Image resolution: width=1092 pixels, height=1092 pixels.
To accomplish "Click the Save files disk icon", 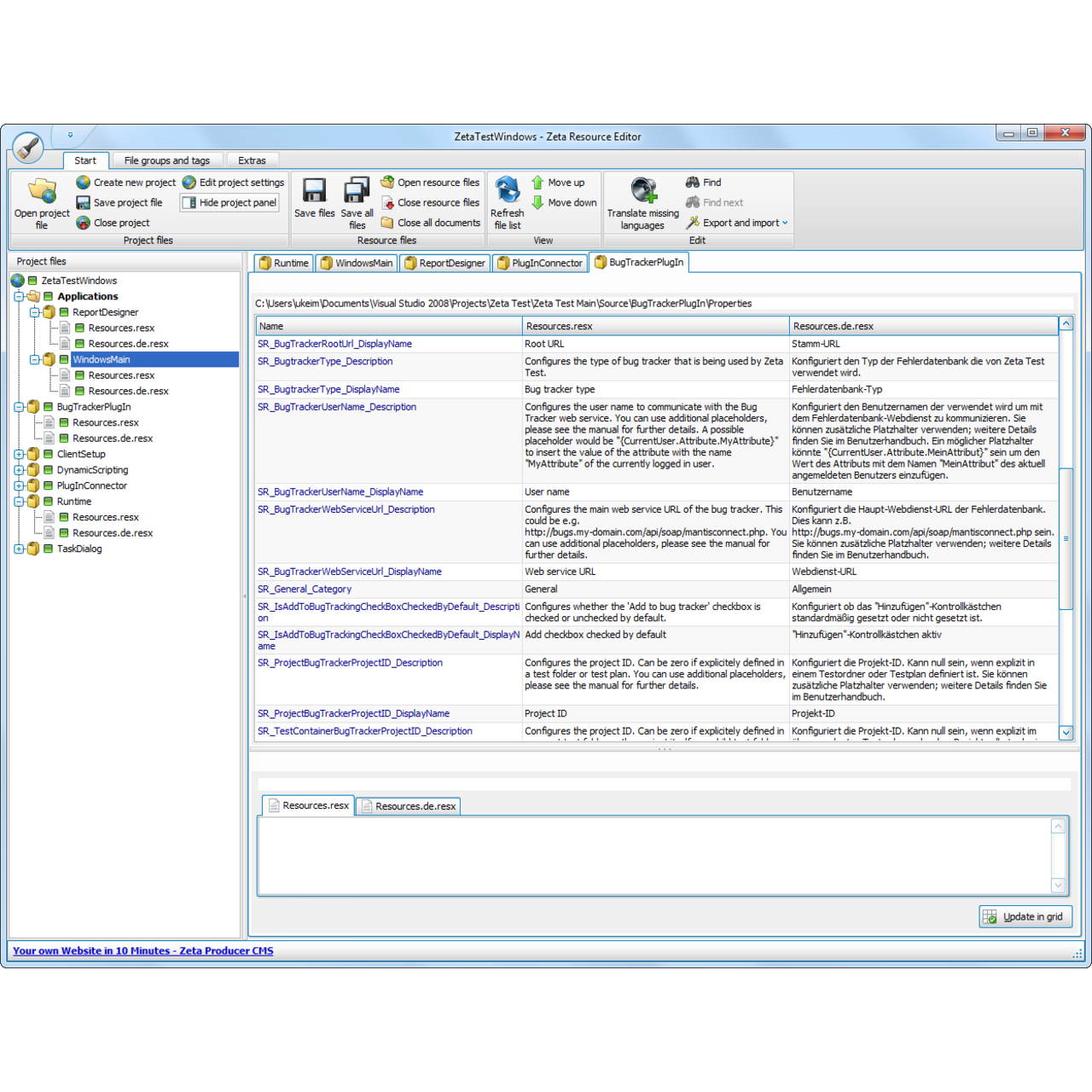I will pyautogui.click(x=314, y=190).
